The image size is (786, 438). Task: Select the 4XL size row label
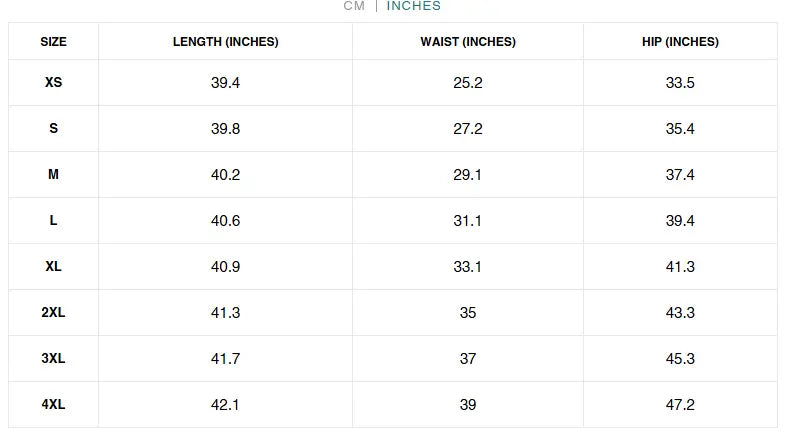[x=54, y=405]
